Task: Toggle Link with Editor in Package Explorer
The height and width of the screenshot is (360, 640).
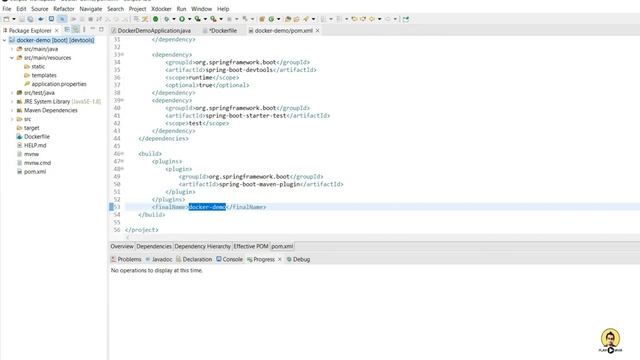Action: [x=76, y=29]
